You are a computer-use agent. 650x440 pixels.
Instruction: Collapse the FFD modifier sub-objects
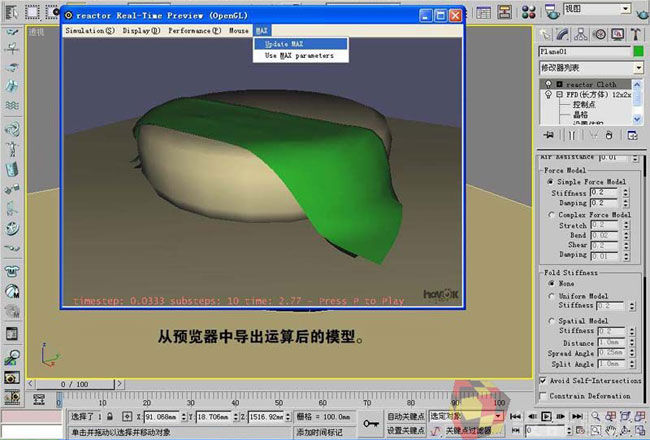pyautogui.click(x=559, y=95)
